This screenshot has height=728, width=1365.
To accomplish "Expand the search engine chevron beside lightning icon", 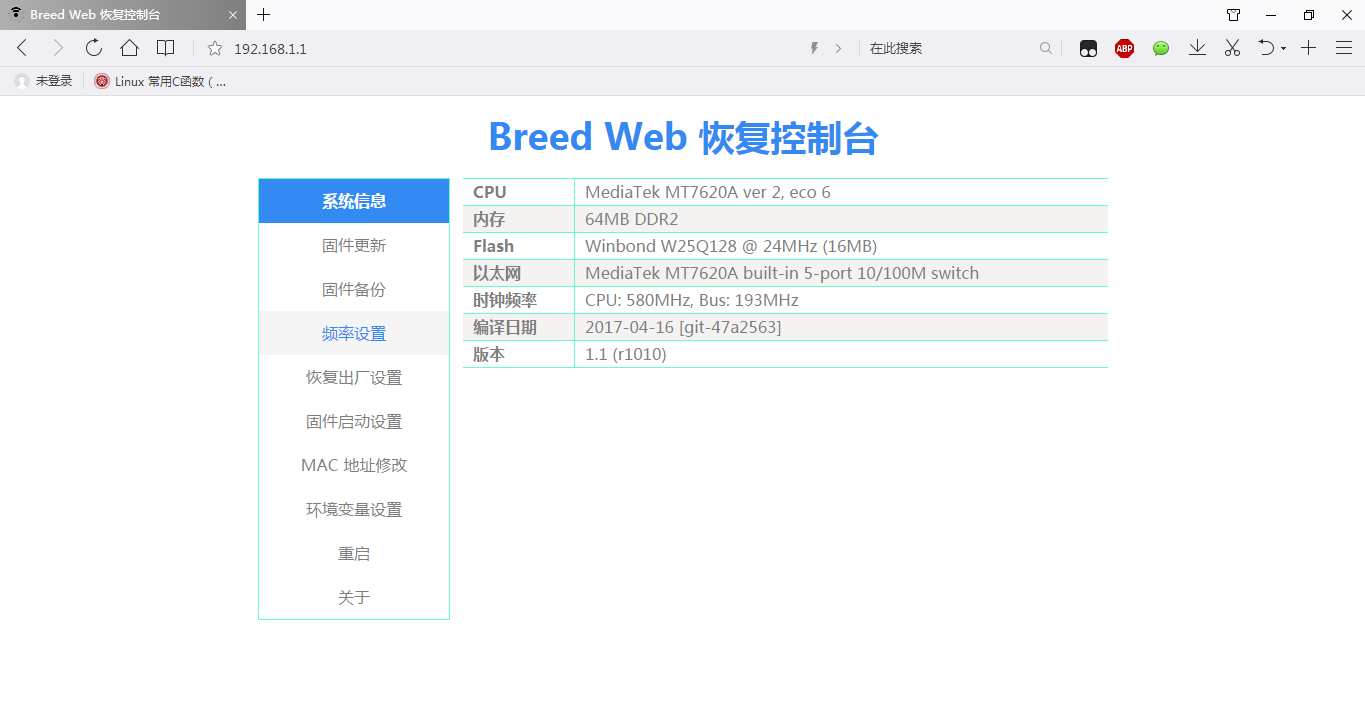I will click(x=838, y=48).
